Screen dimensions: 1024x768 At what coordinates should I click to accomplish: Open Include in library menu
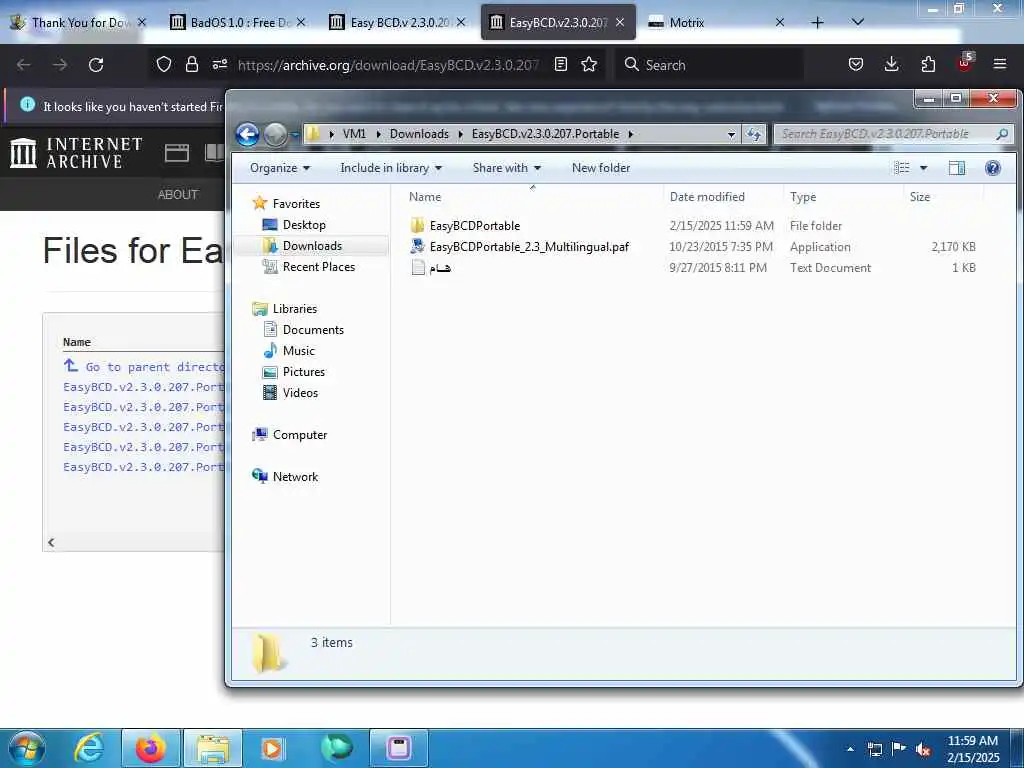tap(391, 168)
